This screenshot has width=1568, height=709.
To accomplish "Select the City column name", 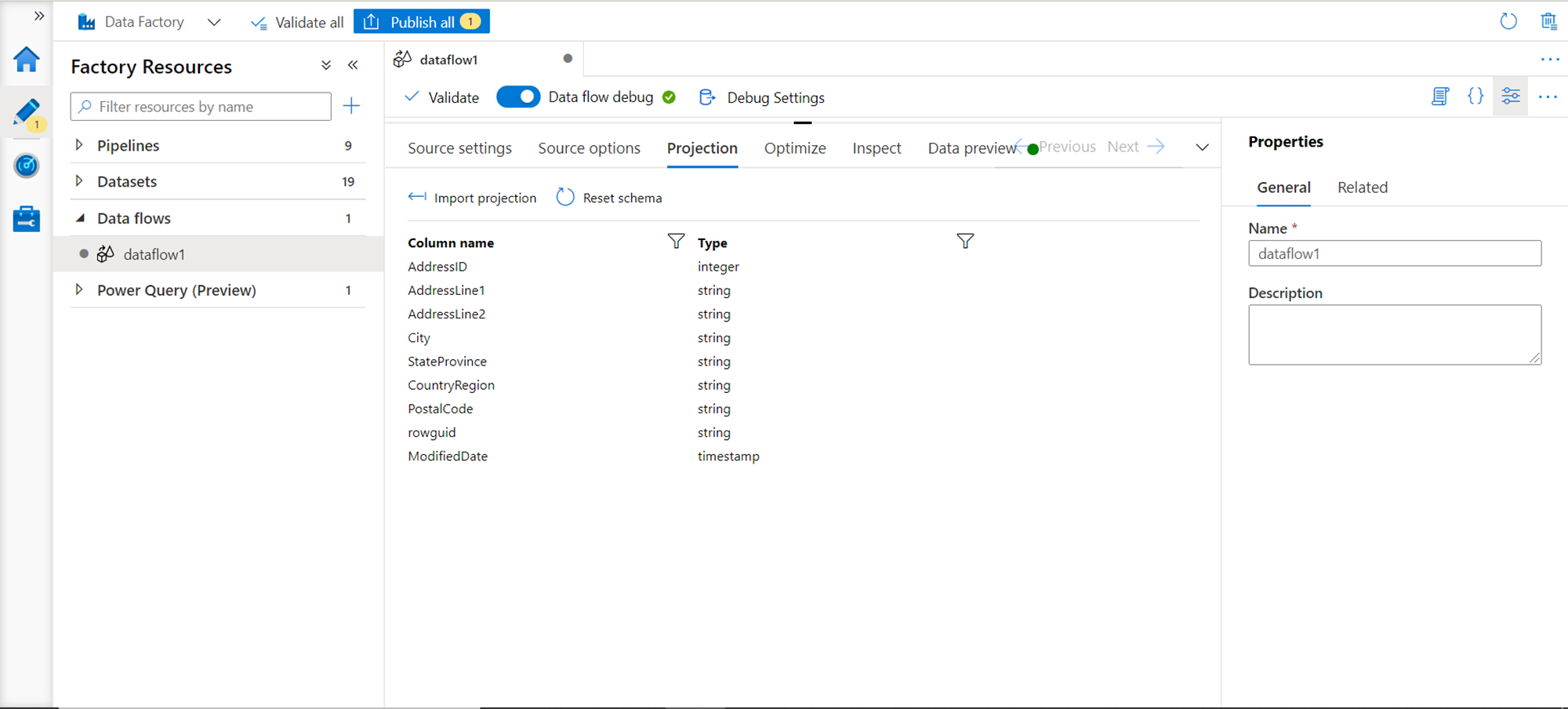I will (419, 338).
